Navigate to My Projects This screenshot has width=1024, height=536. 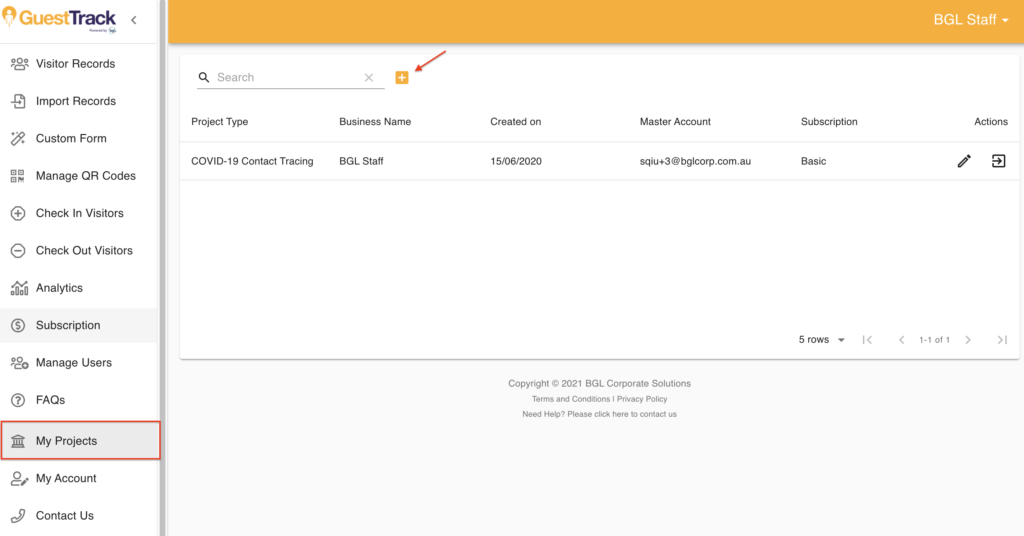(66, 441)
